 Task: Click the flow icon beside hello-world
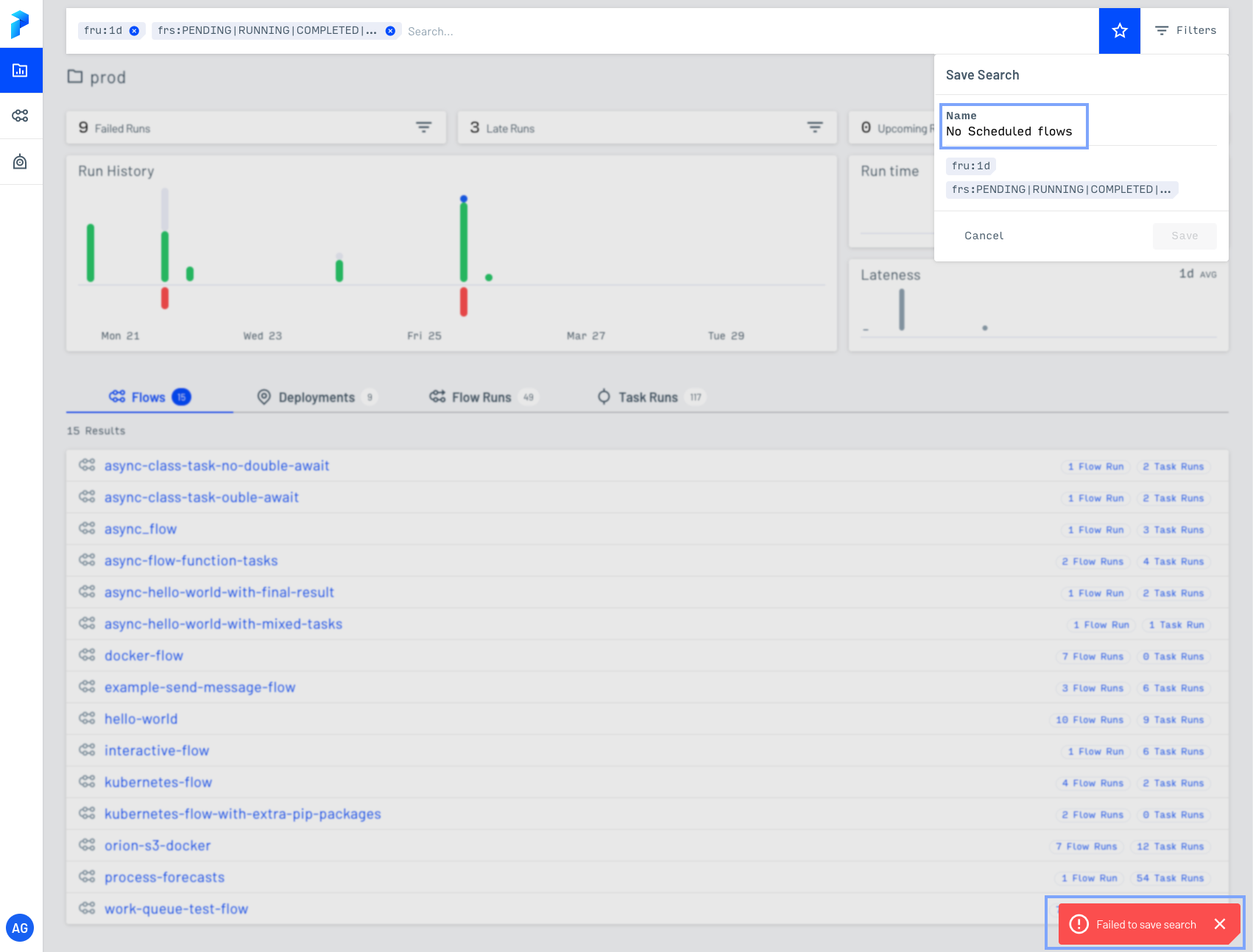pos(87,718)
